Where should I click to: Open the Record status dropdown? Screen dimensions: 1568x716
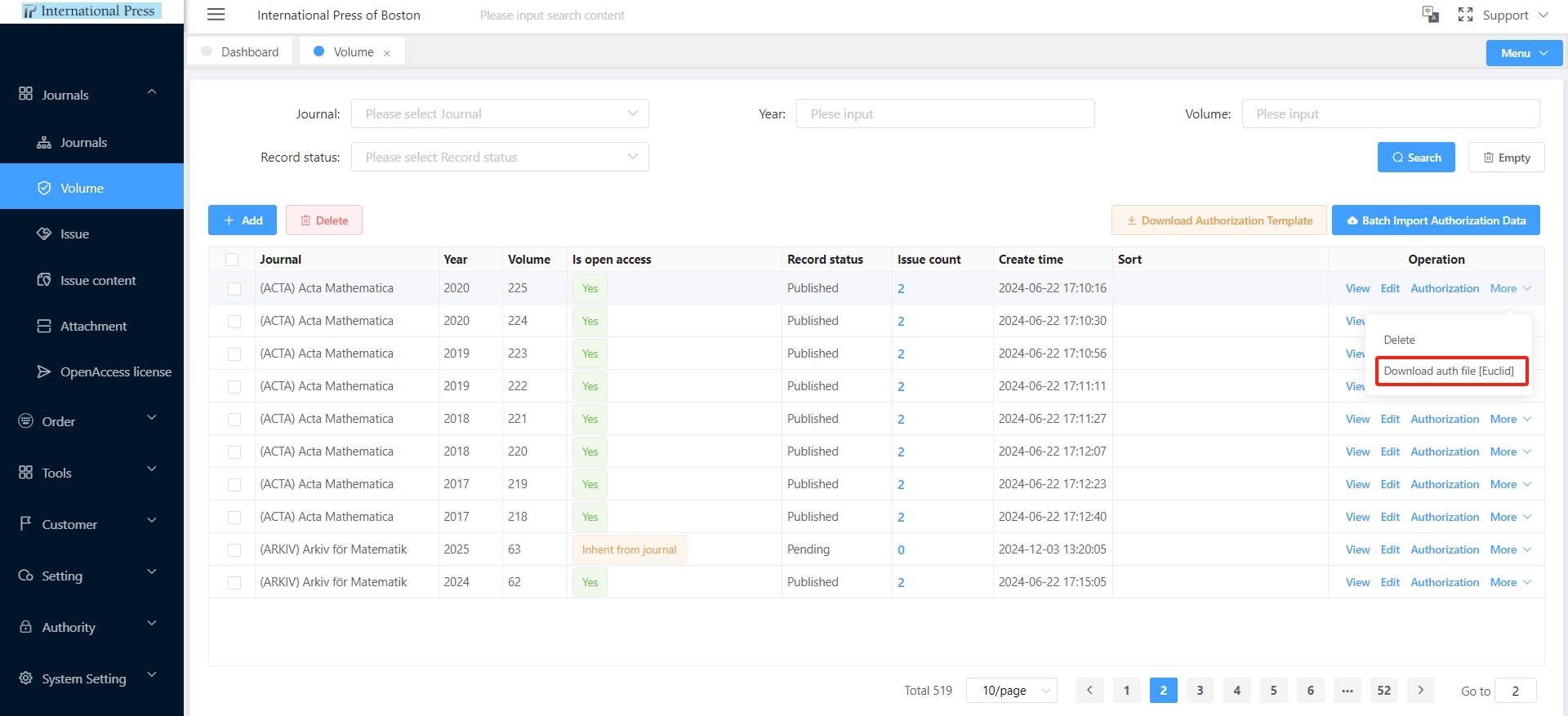click(x=500, y=157)
